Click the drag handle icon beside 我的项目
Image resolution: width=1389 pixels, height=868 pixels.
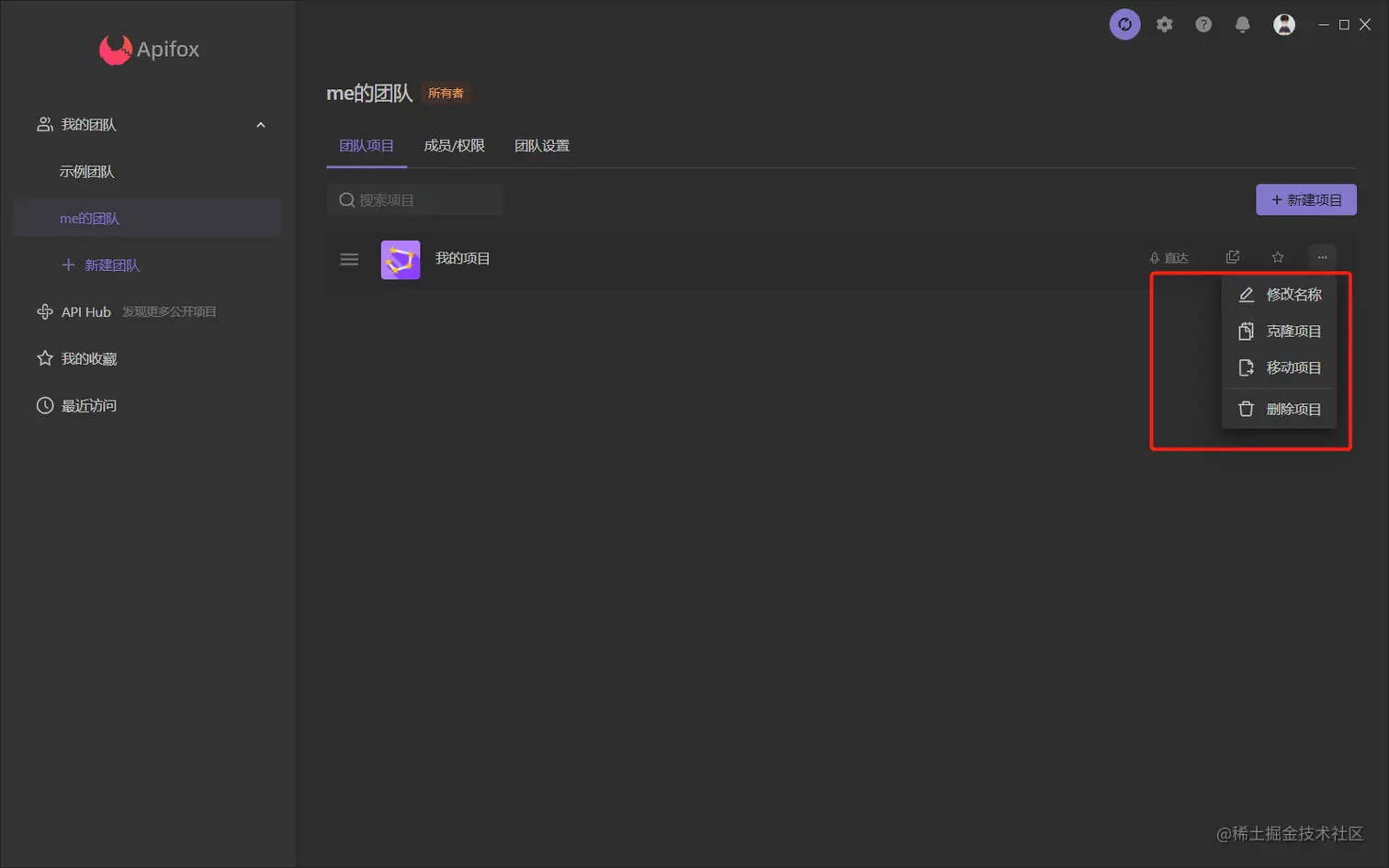pyautogui.click(x=349, y=258)
